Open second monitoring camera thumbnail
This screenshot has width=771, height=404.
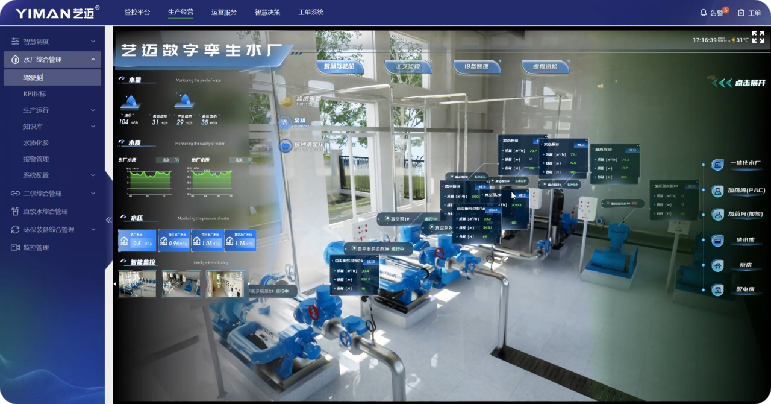point(181,284)
